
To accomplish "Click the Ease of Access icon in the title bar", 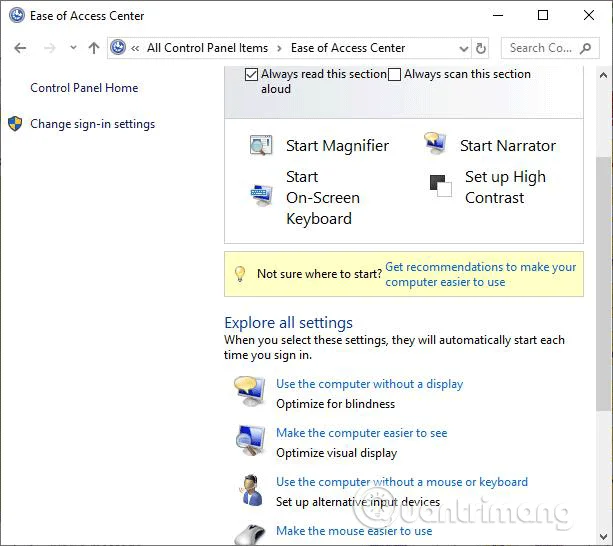I will click(x=16, y=16).
